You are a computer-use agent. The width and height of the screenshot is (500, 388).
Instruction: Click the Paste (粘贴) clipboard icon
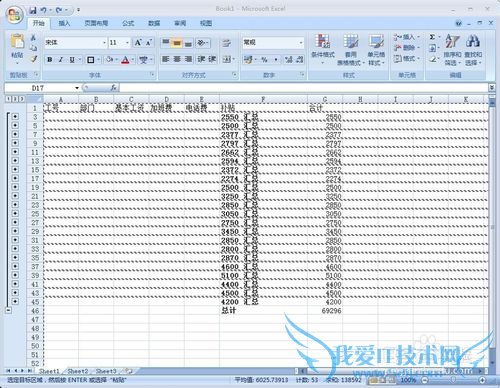click(x=17, y=41)
